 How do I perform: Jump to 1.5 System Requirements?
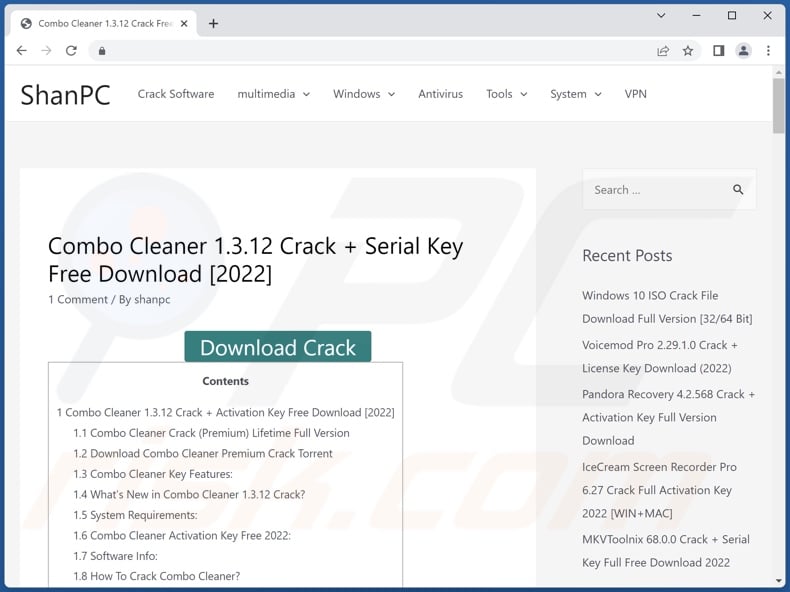coord(135,515)
